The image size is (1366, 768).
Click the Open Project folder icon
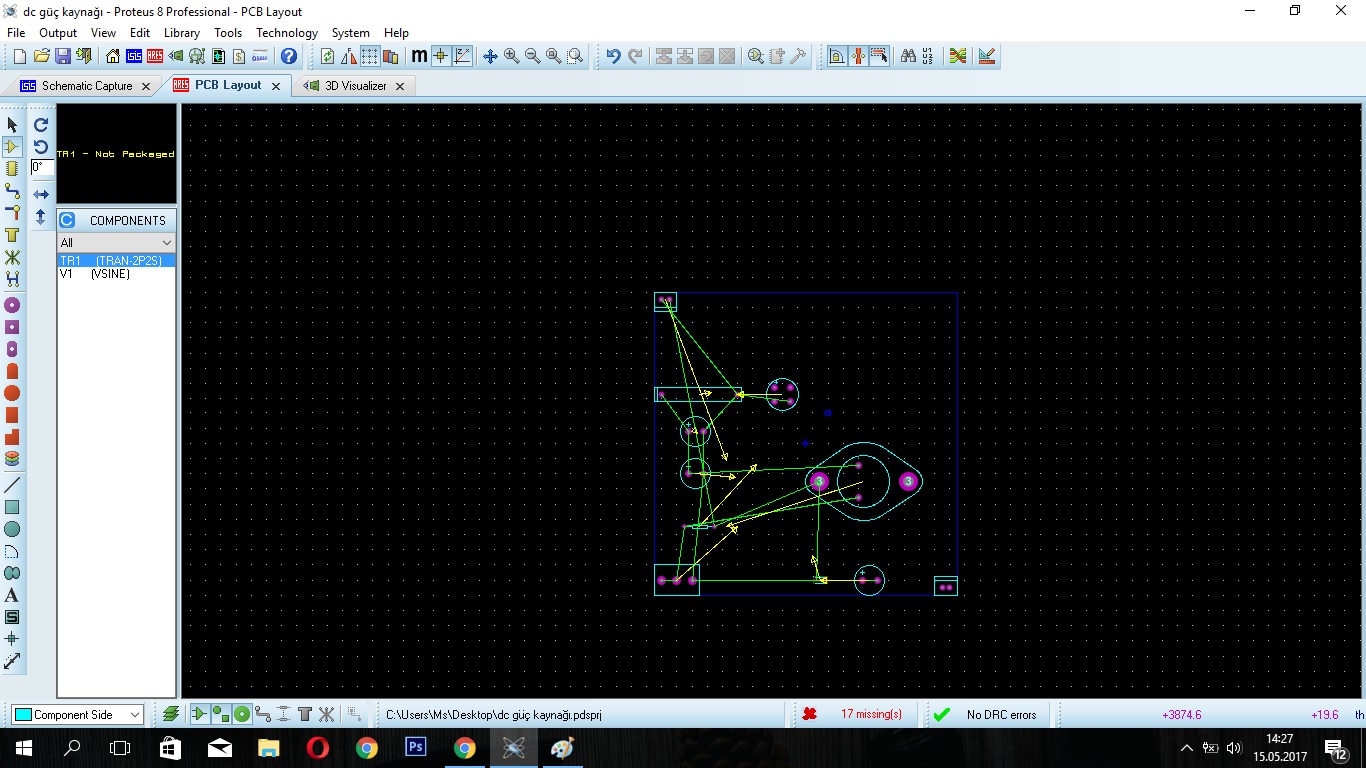point(41,56)
